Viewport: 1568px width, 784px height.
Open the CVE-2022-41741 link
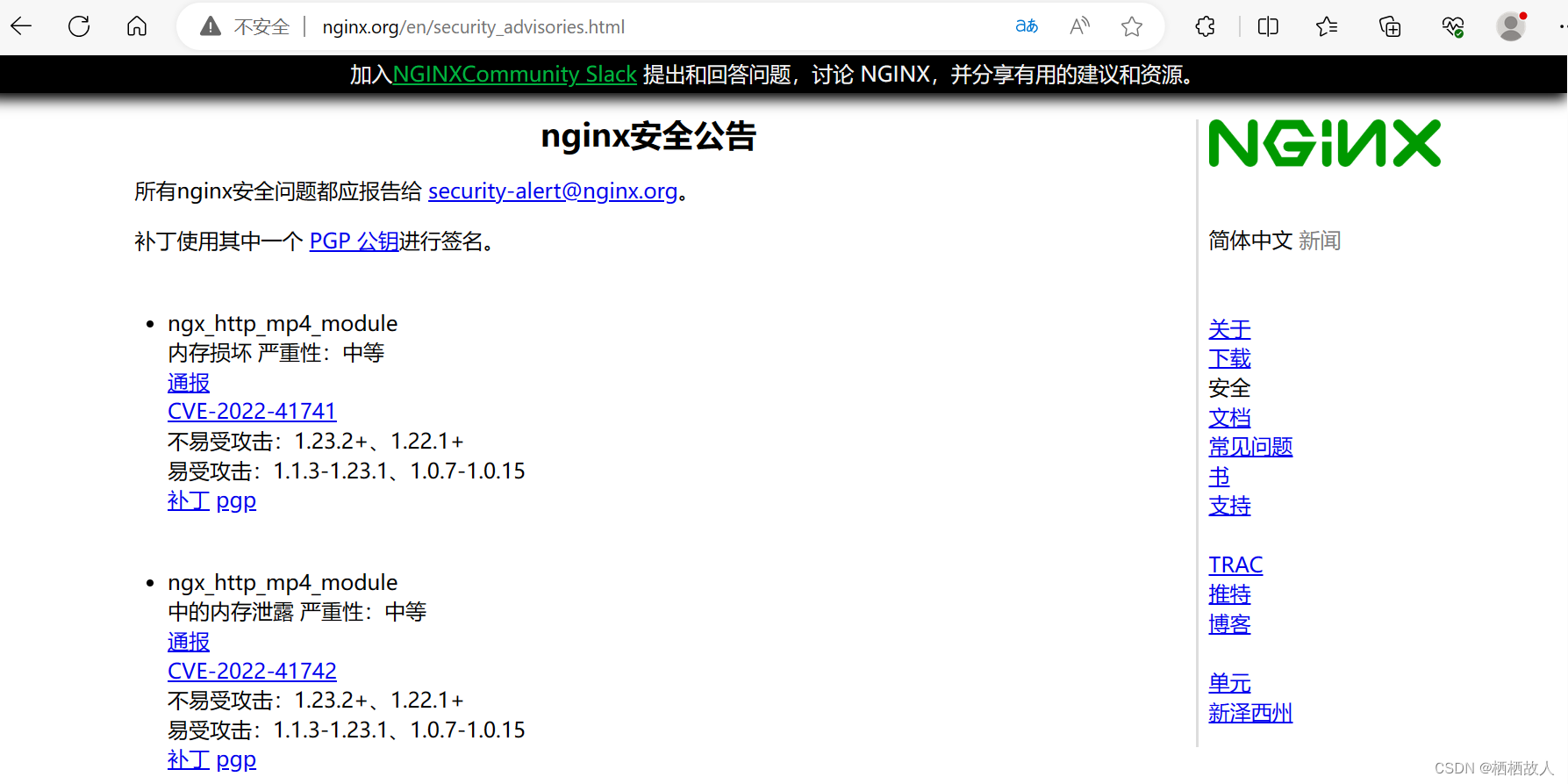[x=252, y=412]
